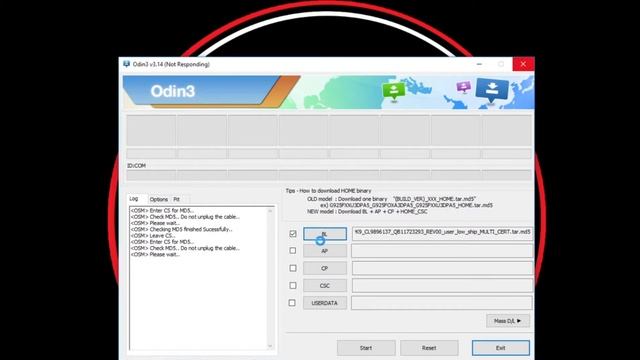640x360 pixels.
Task: Click the blue download icon in banner
Action: 492,90
